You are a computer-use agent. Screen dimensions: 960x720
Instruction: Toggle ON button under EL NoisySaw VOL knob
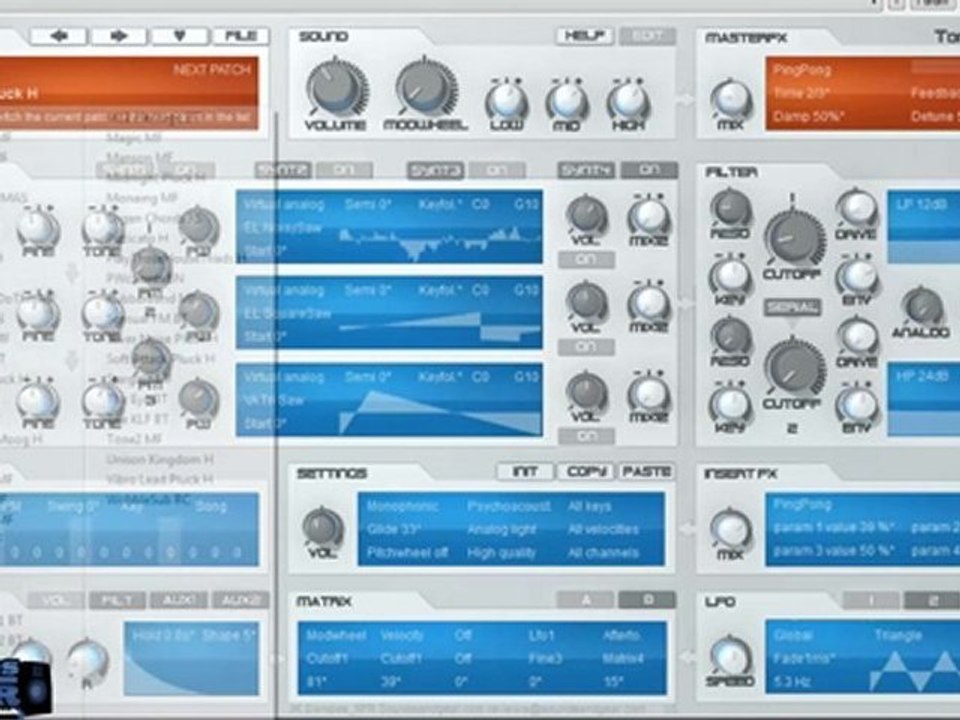[587, 259]
